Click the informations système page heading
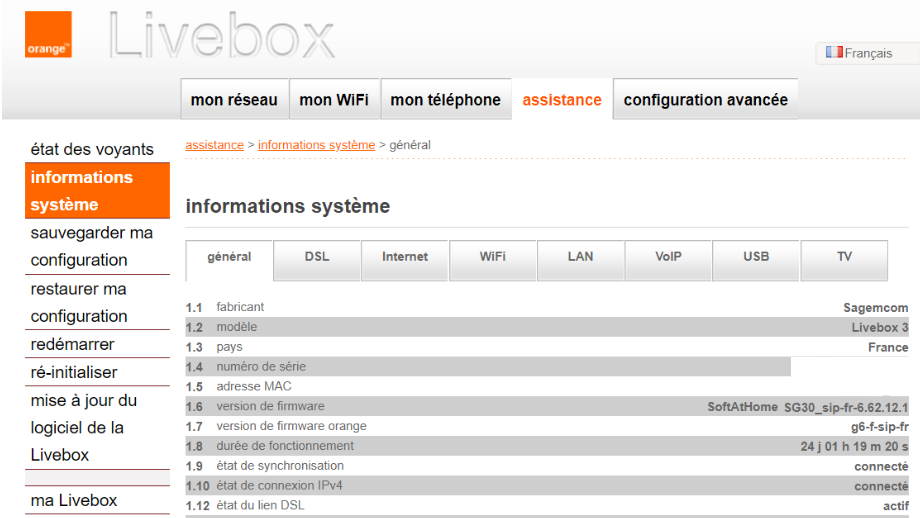 click(x=288, y=206)
